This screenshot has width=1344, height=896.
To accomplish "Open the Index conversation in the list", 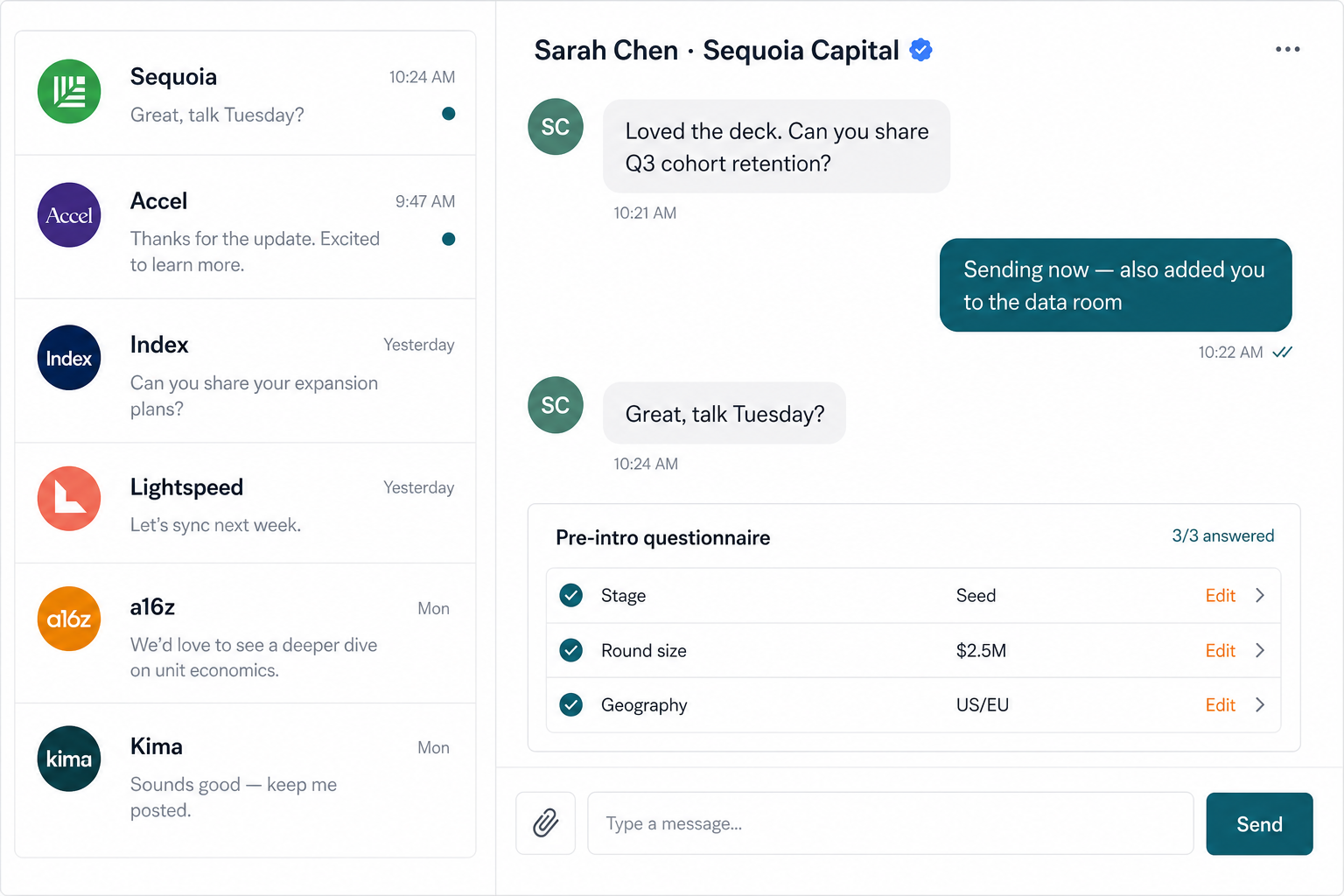I will click(246, 371).
